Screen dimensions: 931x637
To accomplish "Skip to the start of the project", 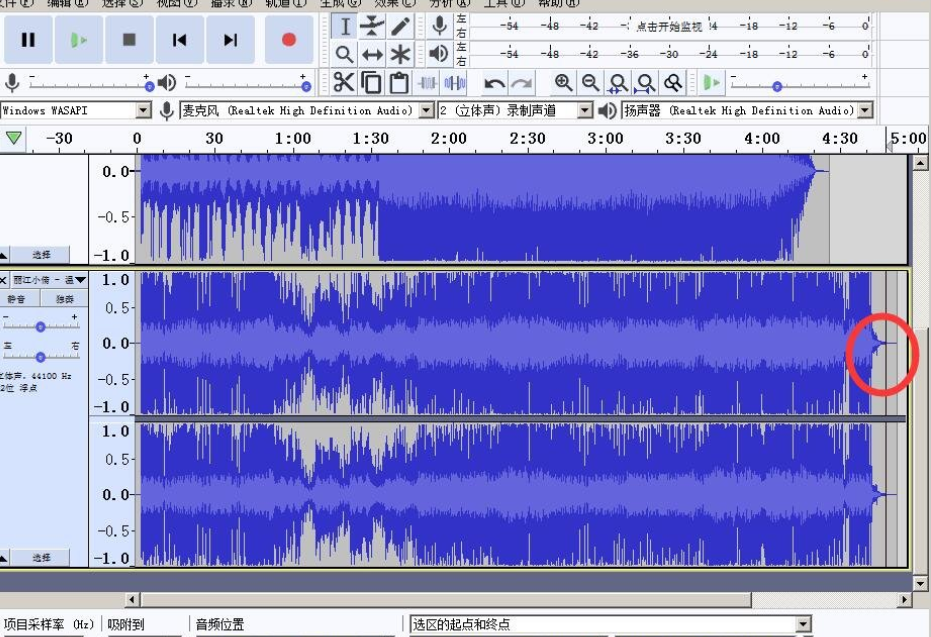I will pyautogui.click(x=179, y=40).
